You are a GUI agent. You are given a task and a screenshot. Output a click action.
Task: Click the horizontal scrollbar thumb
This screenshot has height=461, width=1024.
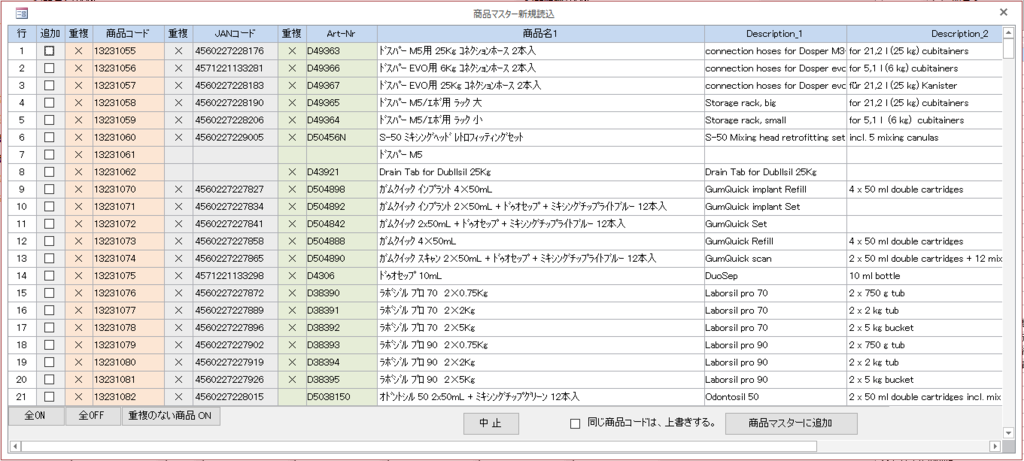(x=419, y=446)
